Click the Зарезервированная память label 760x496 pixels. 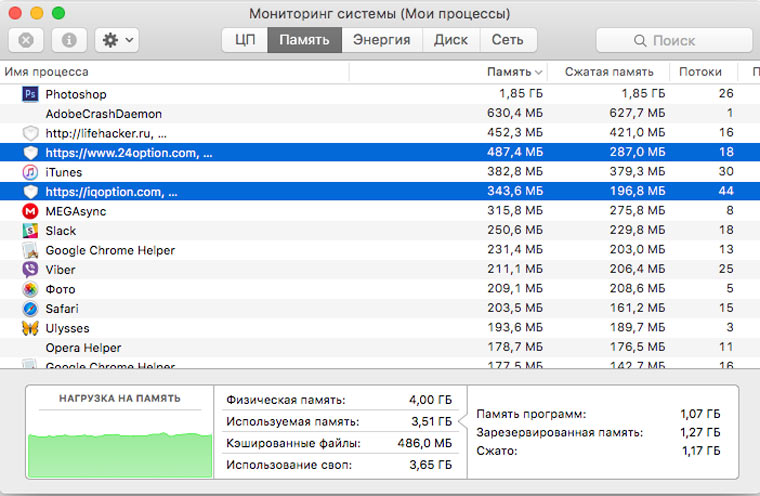coord(560,432)
